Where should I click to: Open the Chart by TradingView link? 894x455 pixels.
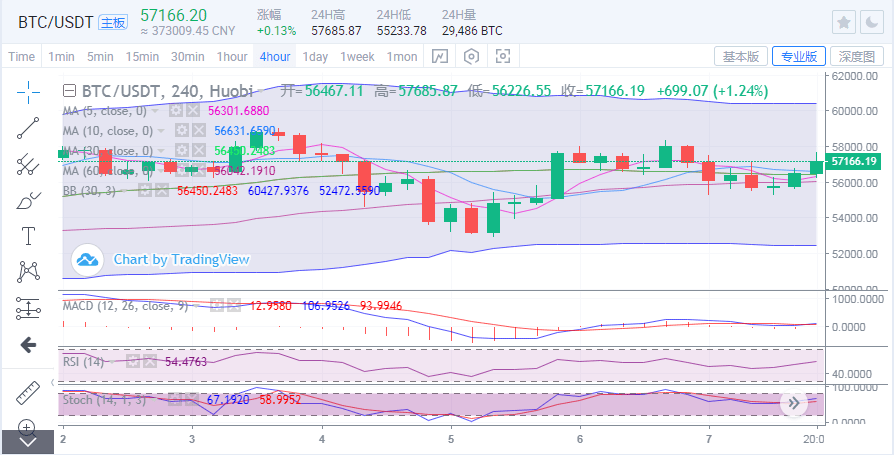click(181, 259)
